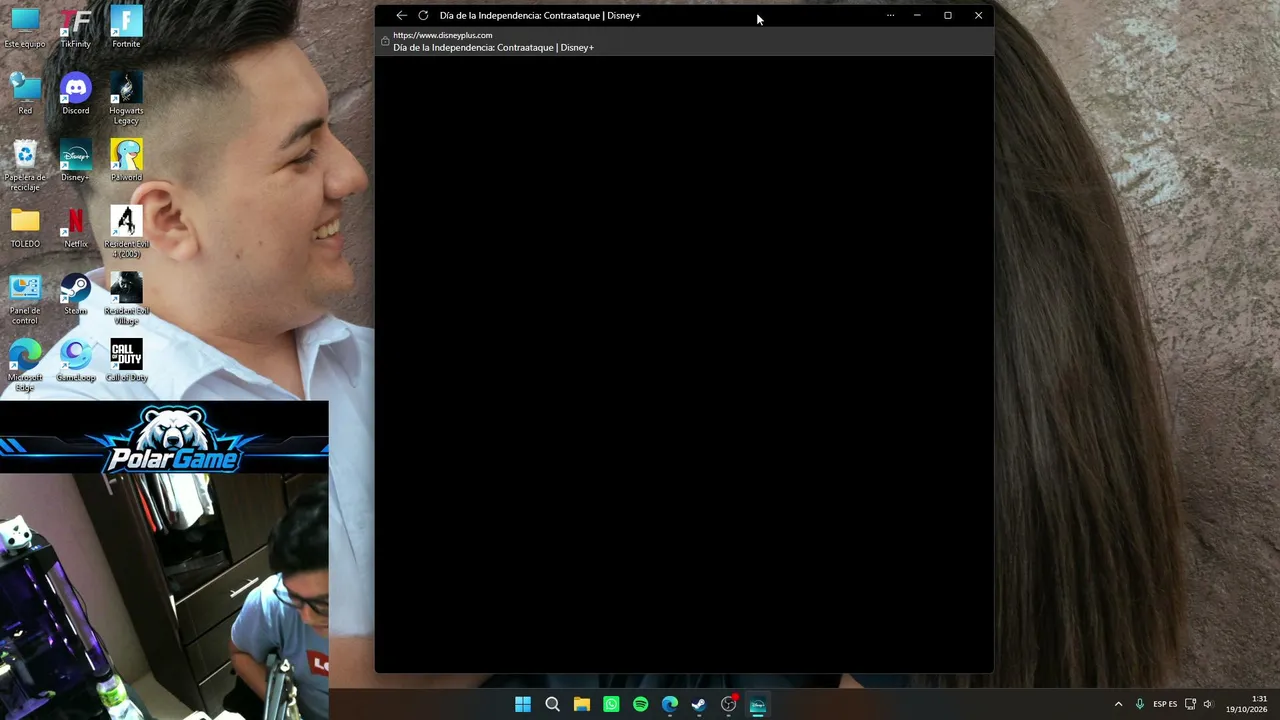This screenshot has width=1280, height=720.
Task: Select the Resident Evil 4 (2005) shortcut
Action: 126,232
